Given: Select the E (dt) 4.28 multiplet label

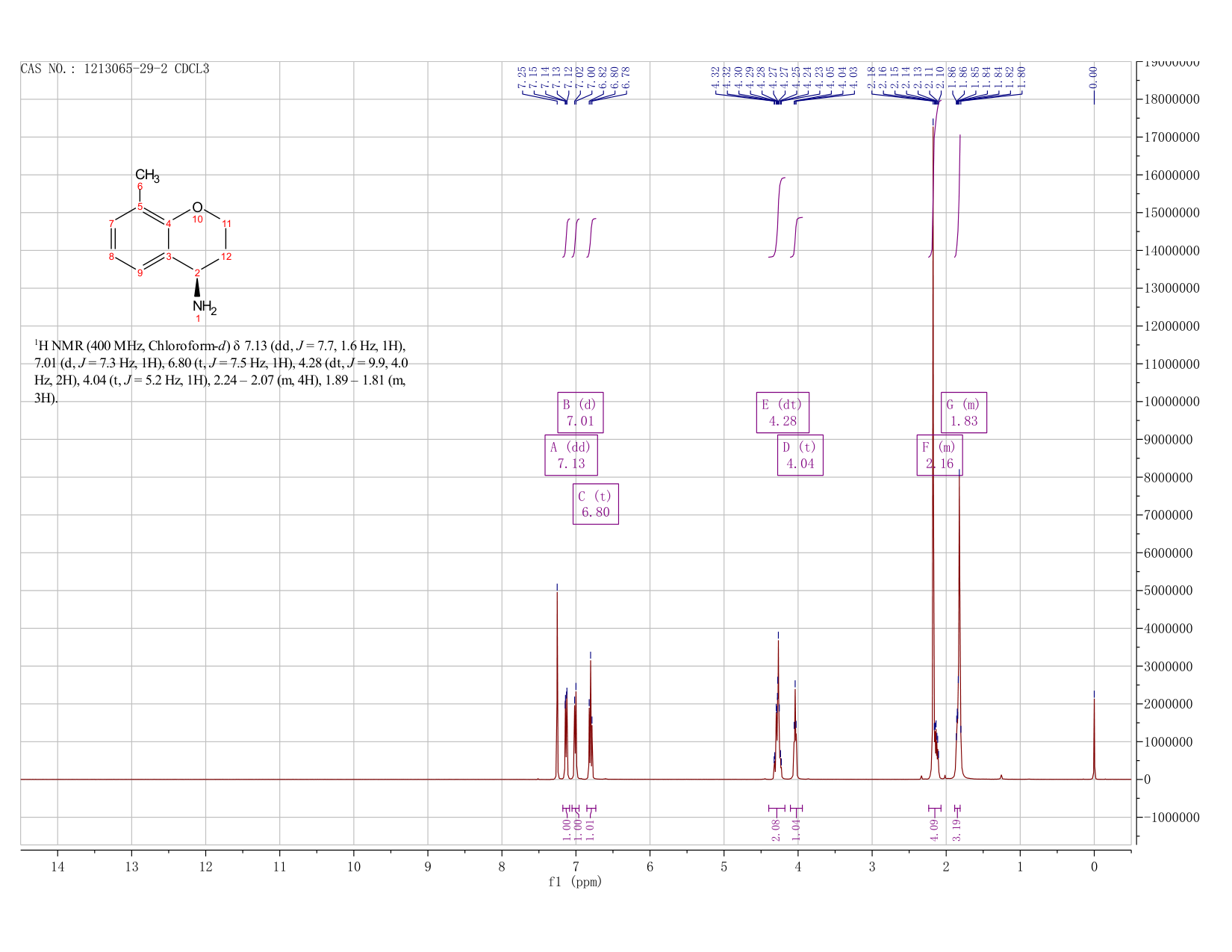Looking at the screenshot, I should click(x=783, y=413).
